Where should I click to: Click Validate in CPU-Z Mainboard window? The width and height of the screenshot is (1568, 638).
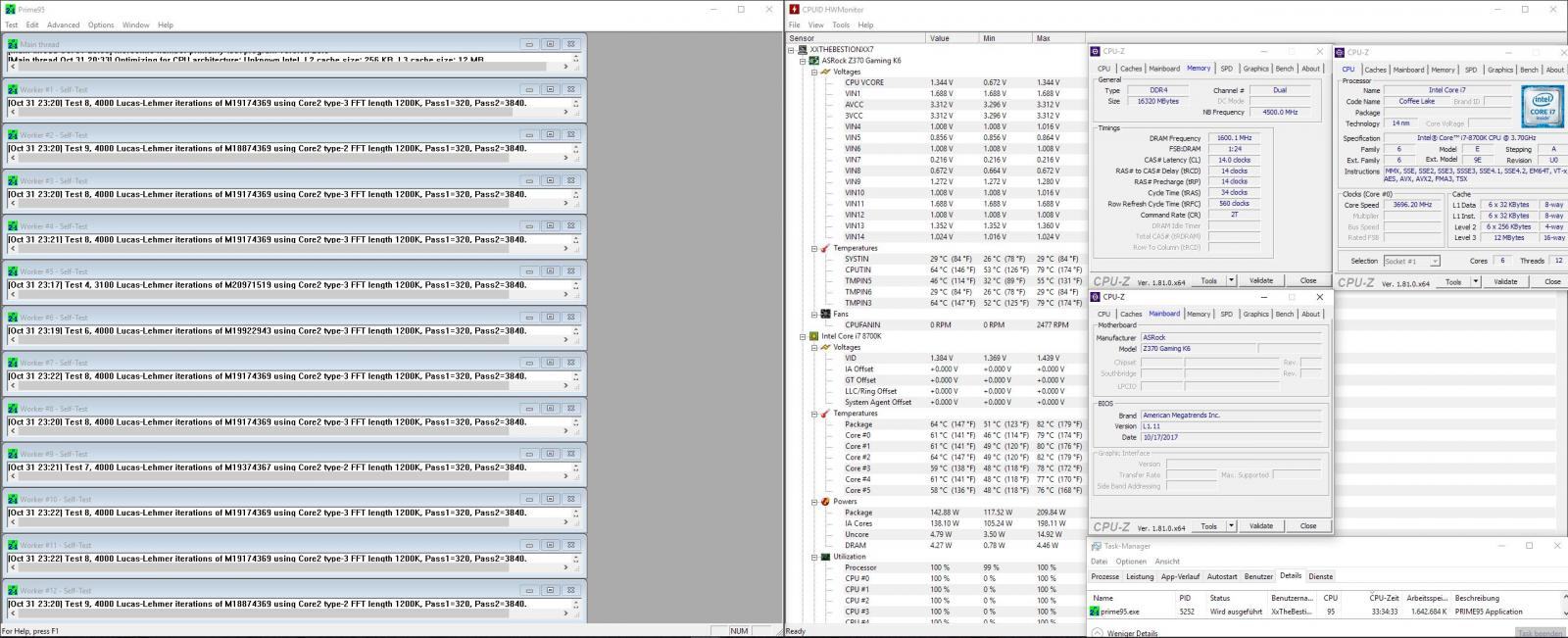(1261, 526)
